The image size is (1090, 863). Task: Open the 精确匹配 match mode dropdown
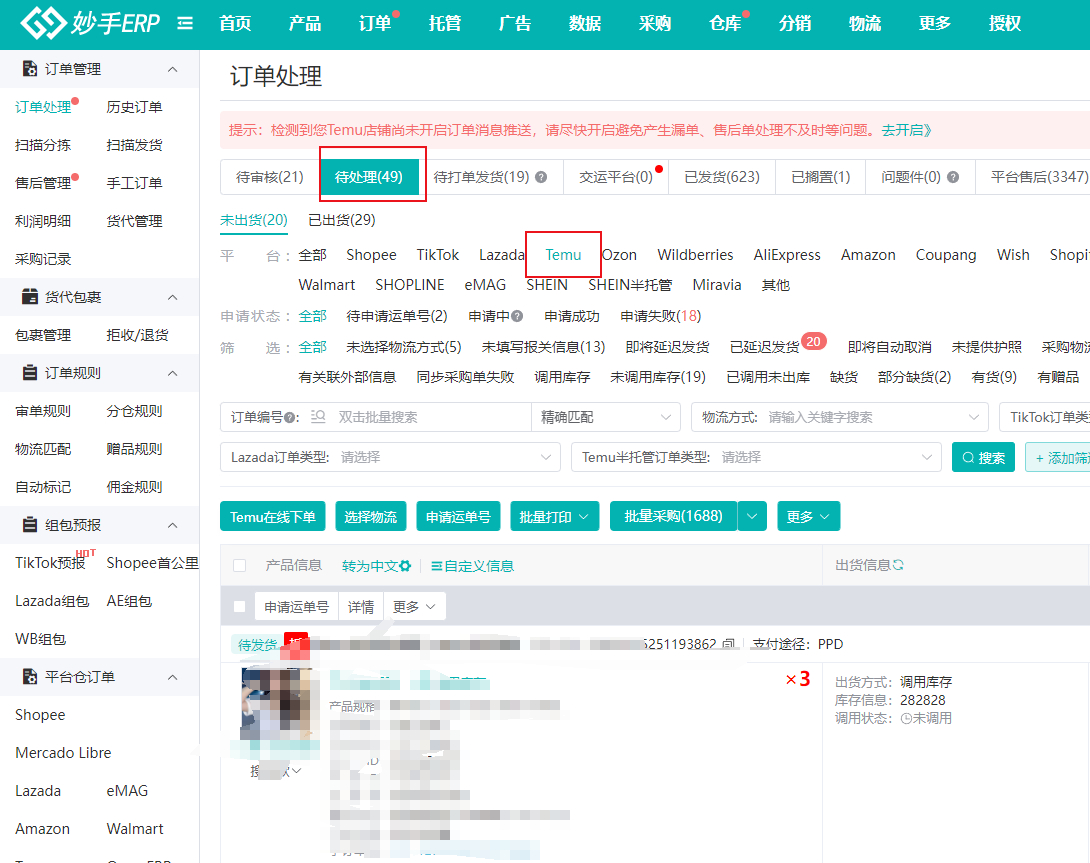(x=606, y=417)
